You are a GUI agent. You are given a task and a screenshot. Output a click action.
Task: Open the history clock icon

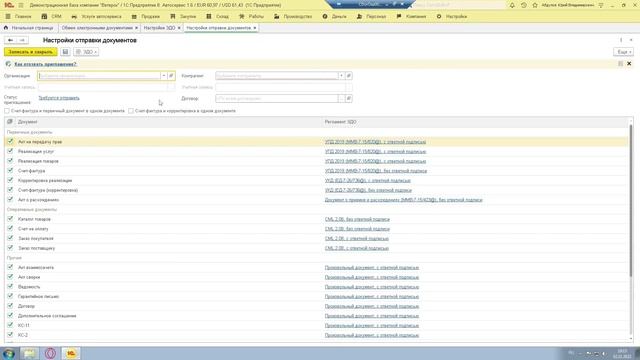pos(524,5)
